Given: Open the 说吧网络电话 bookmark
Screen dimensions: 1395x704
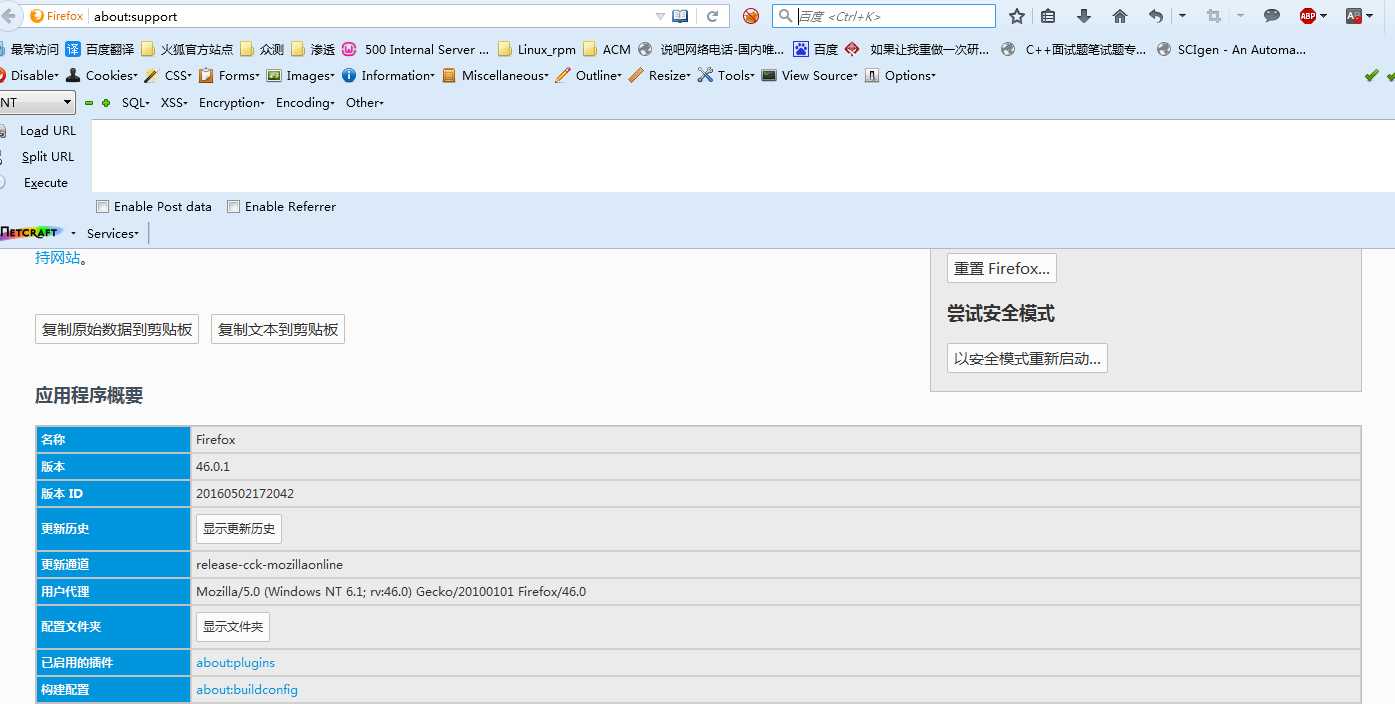Looking at the screenshot, I should 711,49.
